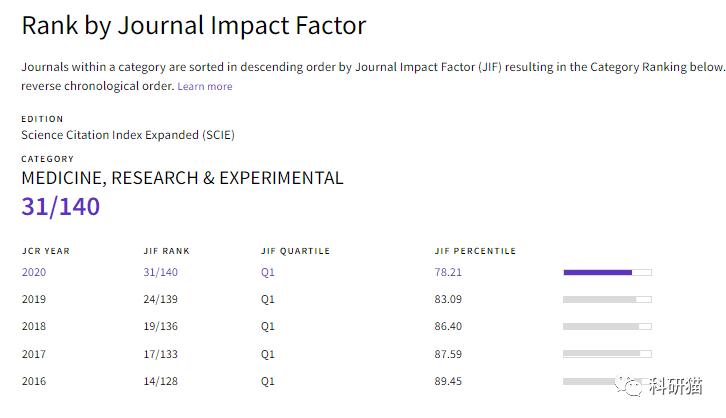Click the 2017 percentile bar

tap(607, 353)
